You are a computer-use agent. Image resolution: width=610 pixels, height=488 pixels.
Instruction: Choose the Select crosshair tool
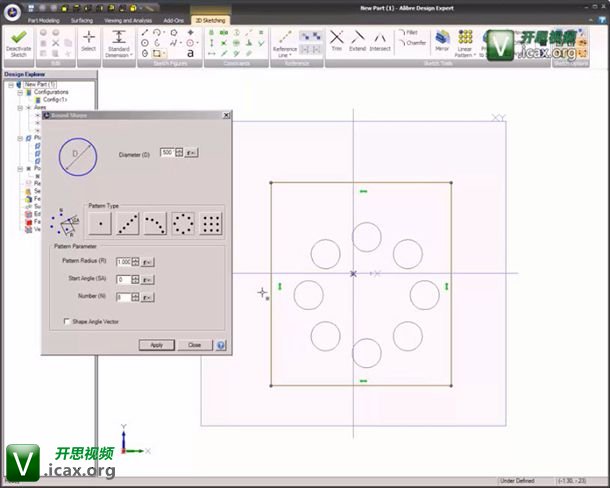(x=89, y=41)
